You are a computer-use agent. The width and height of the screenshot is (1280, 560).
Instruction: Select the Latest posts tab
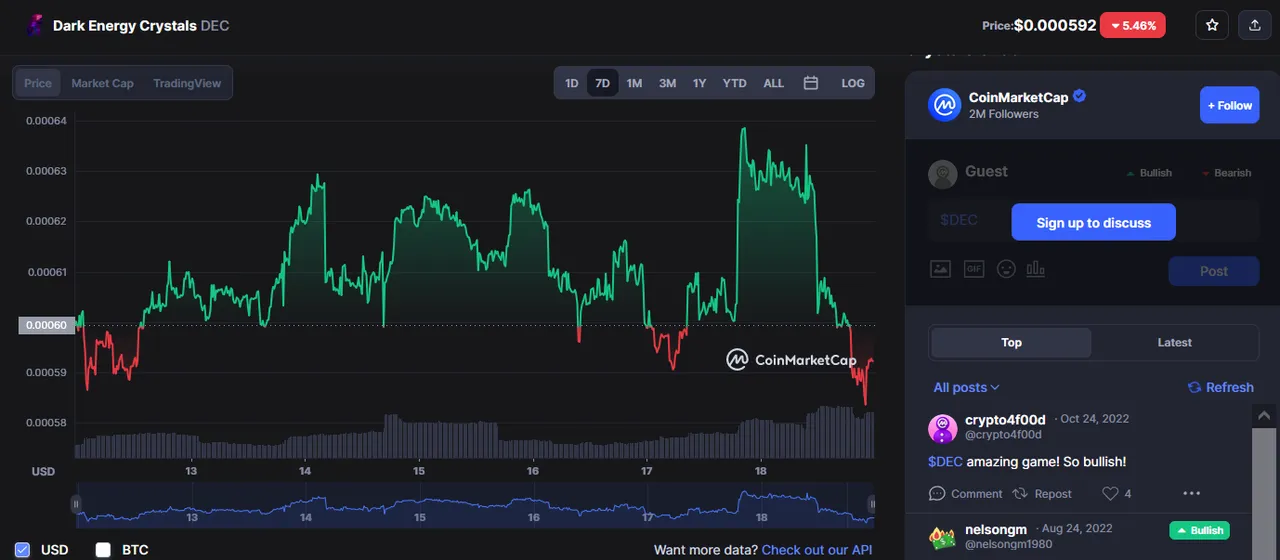click(x=1174, y=342)
